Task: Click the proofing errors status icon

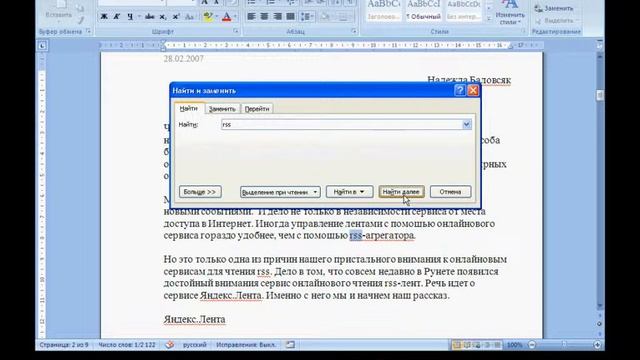Action: [170, 345]
